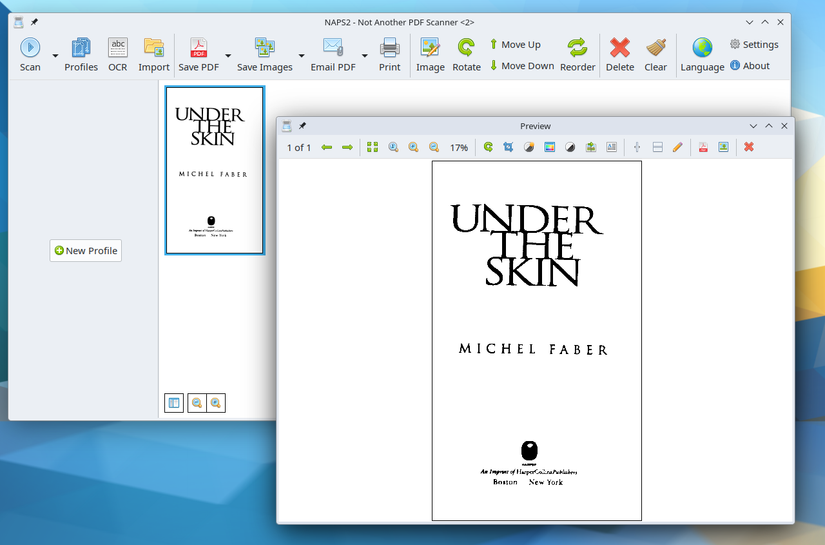
Task: Zoom out thumbnails in main window
Action: (197, 403)
